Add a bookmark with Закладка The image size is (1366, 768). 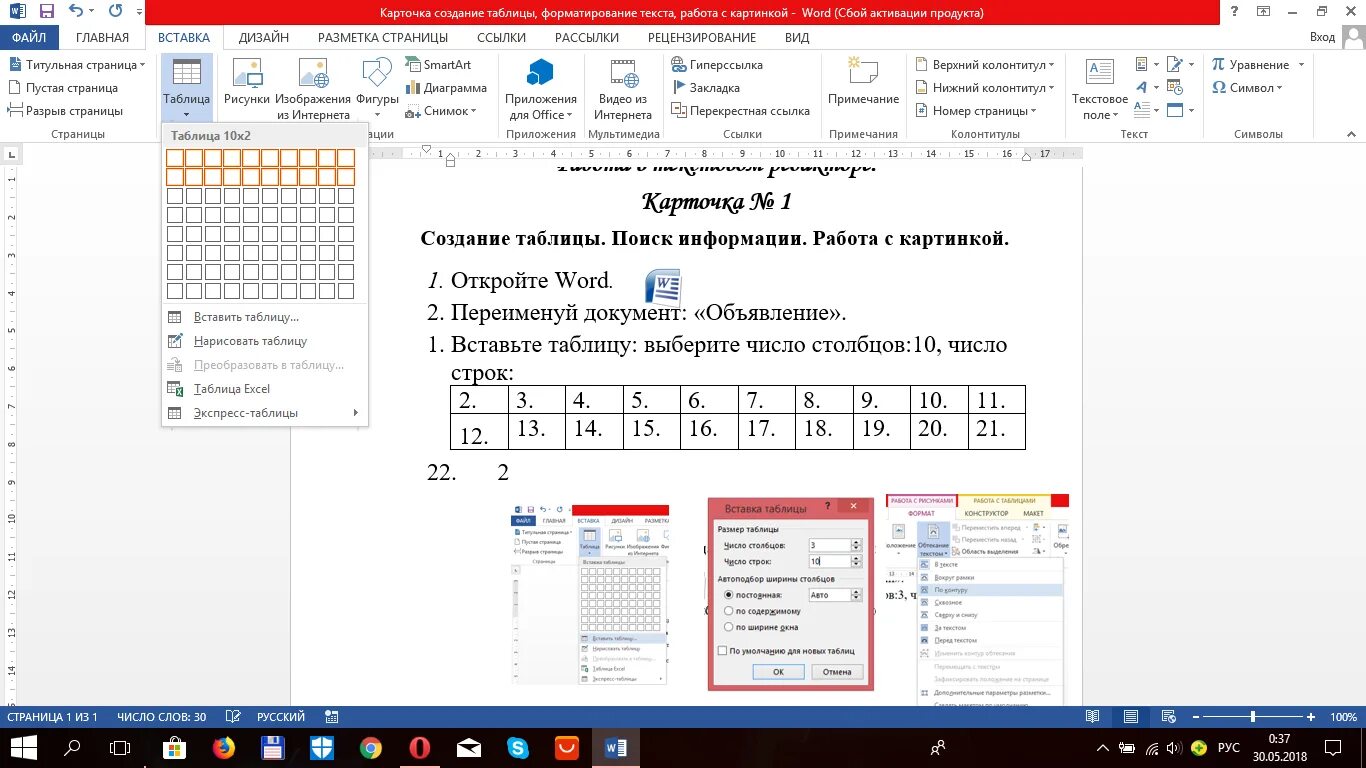click(x=705, y=88)
